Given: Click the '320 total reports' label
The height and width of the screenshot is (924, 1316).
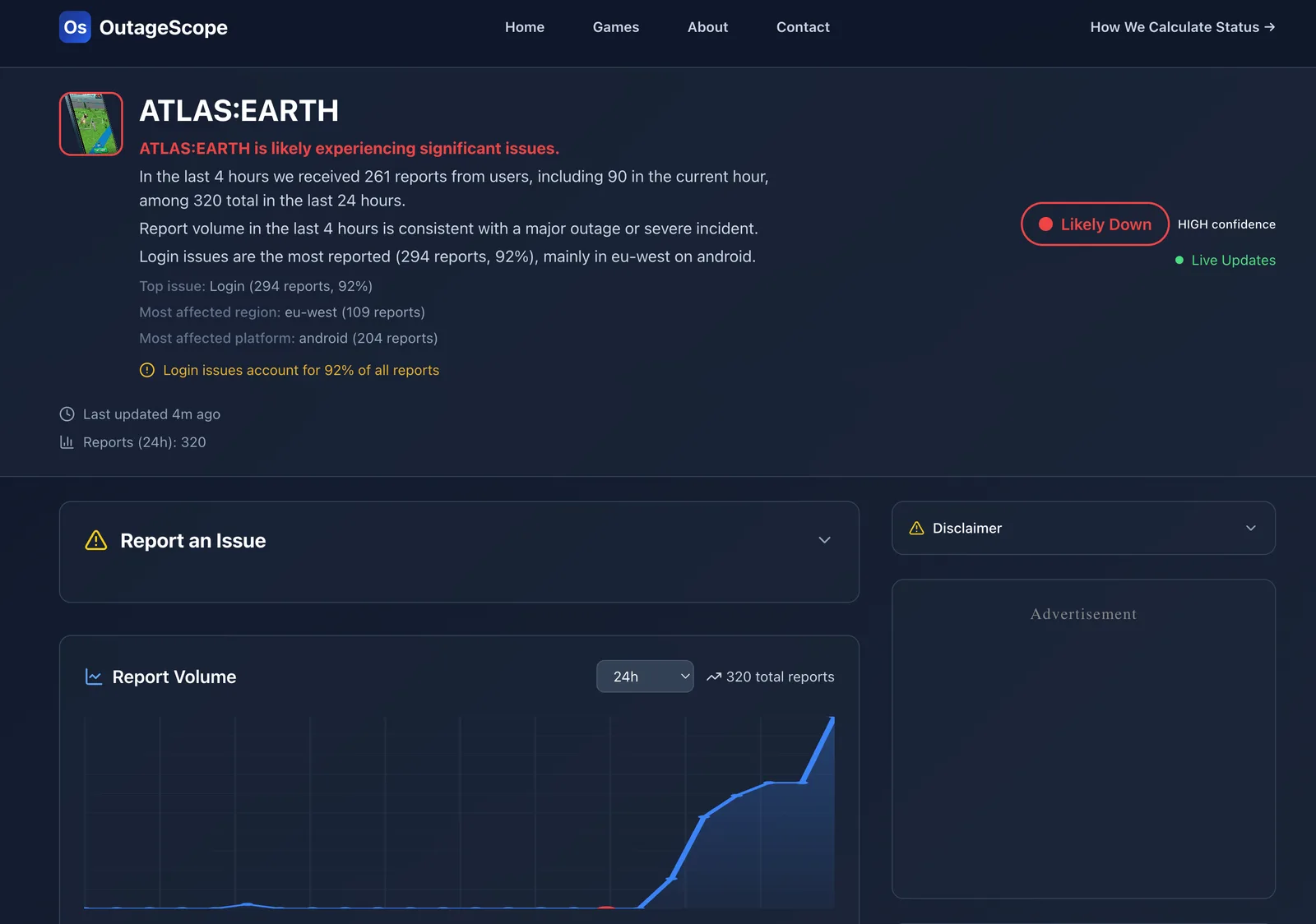Looking at the screenshot, I should pos(781,677).
